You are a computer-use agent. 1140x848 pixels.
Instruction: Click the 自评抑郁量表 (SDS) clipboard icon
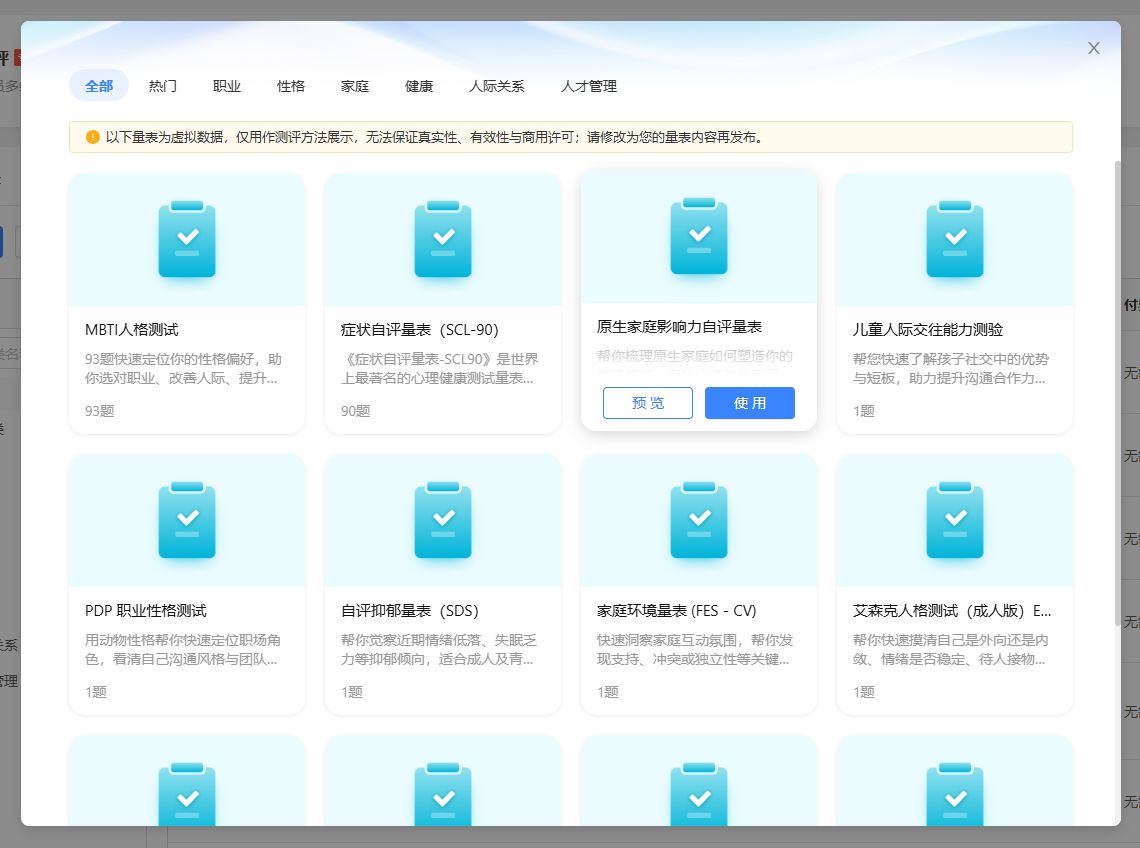pyautogui.click(x=443, y=520)
